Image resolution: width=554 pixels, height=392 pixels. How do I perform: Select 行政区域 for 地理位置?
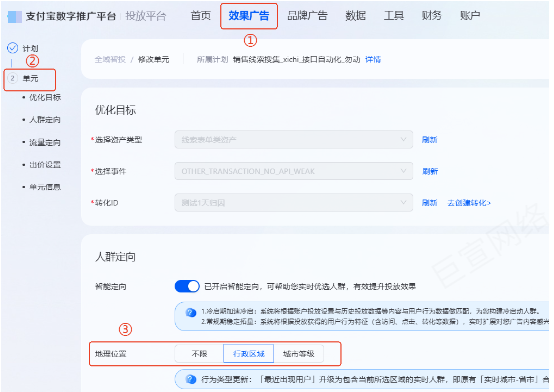[248, 354]
